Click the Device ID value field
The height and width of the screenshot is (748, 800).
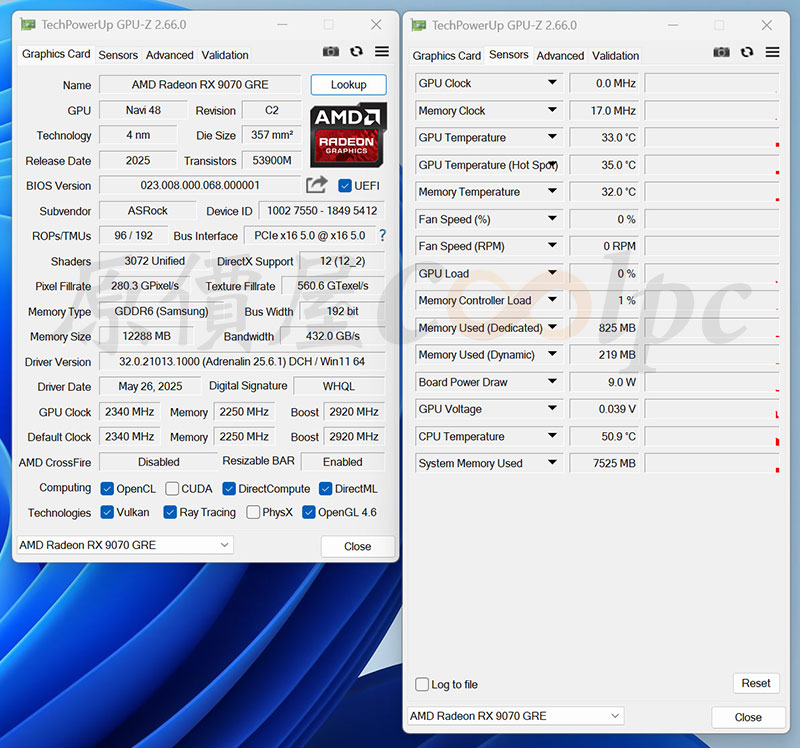(x=322, y=211)
